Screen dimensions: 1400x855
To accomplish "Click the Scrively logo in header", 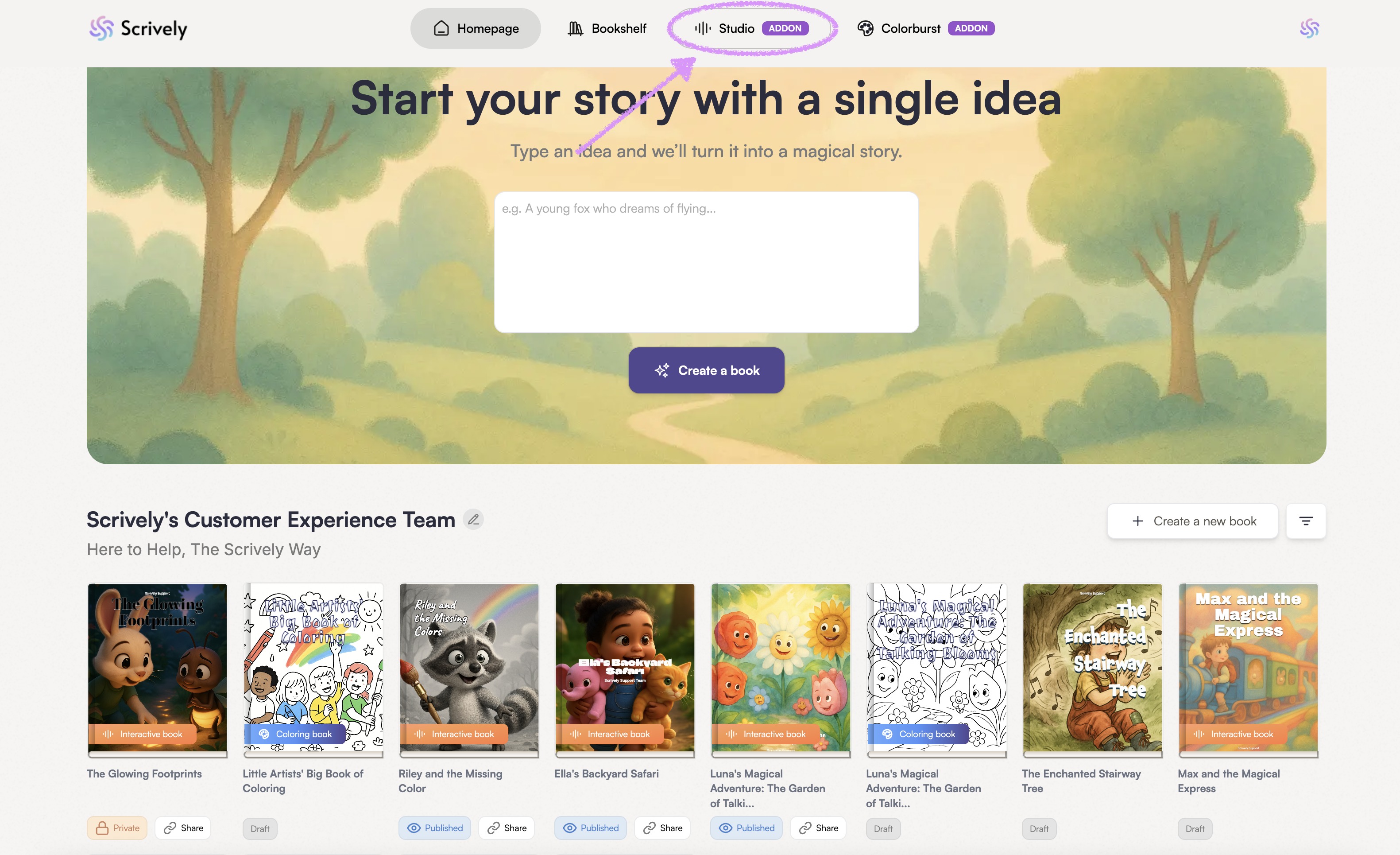I will coord(138,28).
